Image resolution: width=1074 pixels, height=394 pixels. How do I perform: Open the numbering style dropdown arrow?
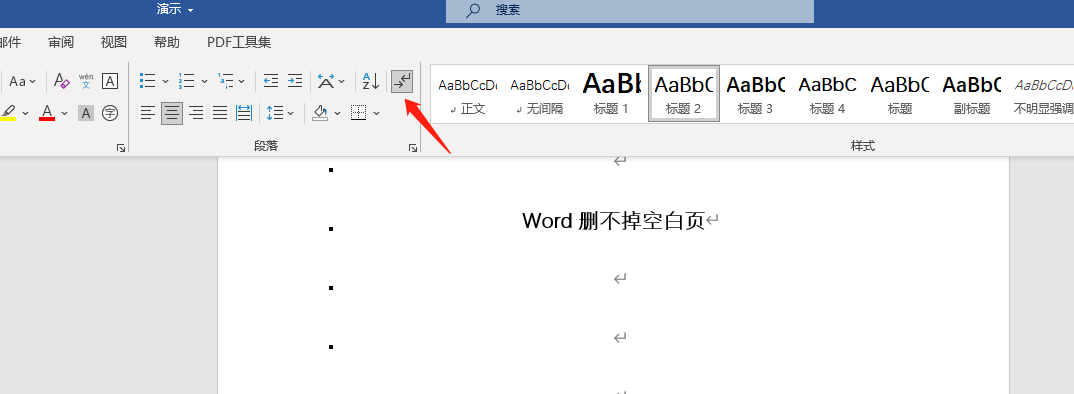click(x=204, y=82)
